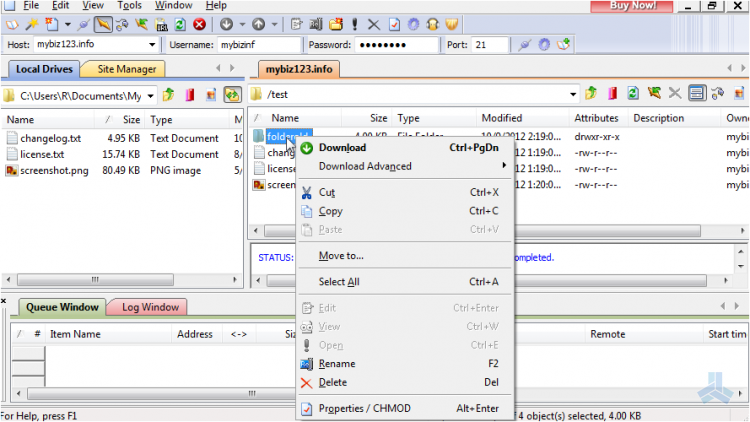
Task: Click the Download arrow toolbar icon
Action: coord(226,24)
